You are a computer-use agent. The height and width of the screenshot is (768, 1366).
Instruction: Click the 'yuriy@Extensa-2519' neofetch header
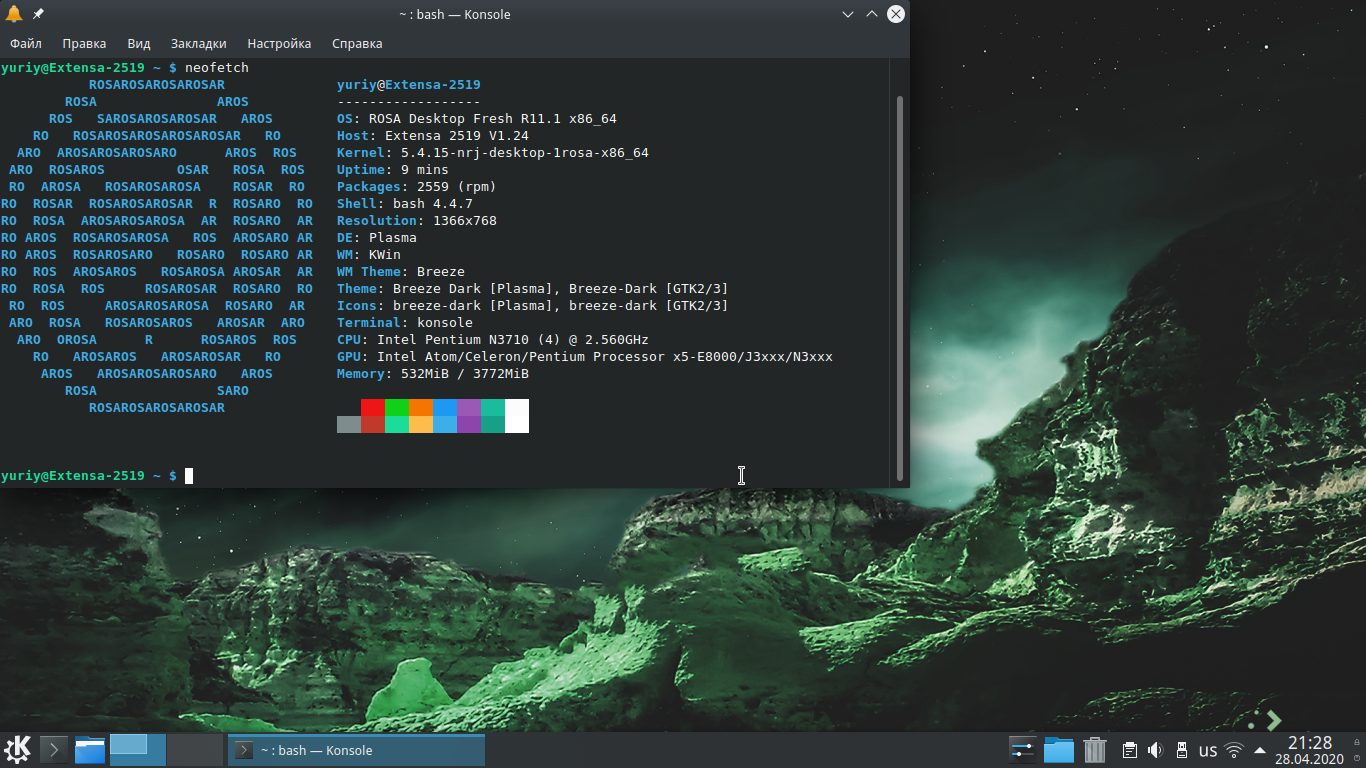(409, 85)
